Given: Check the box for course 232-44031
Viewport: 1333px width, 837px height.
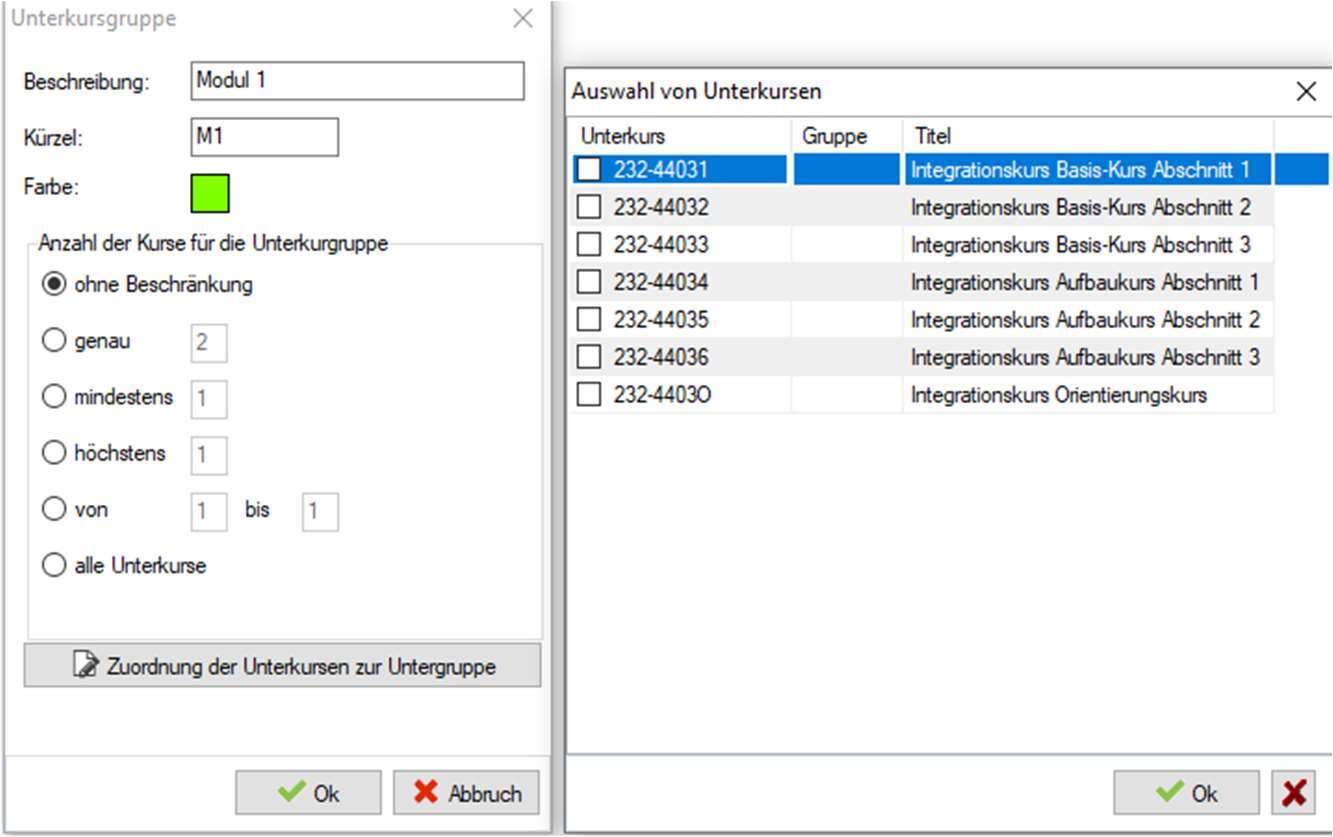Looking at the screenshot, I should click(590, 170).
